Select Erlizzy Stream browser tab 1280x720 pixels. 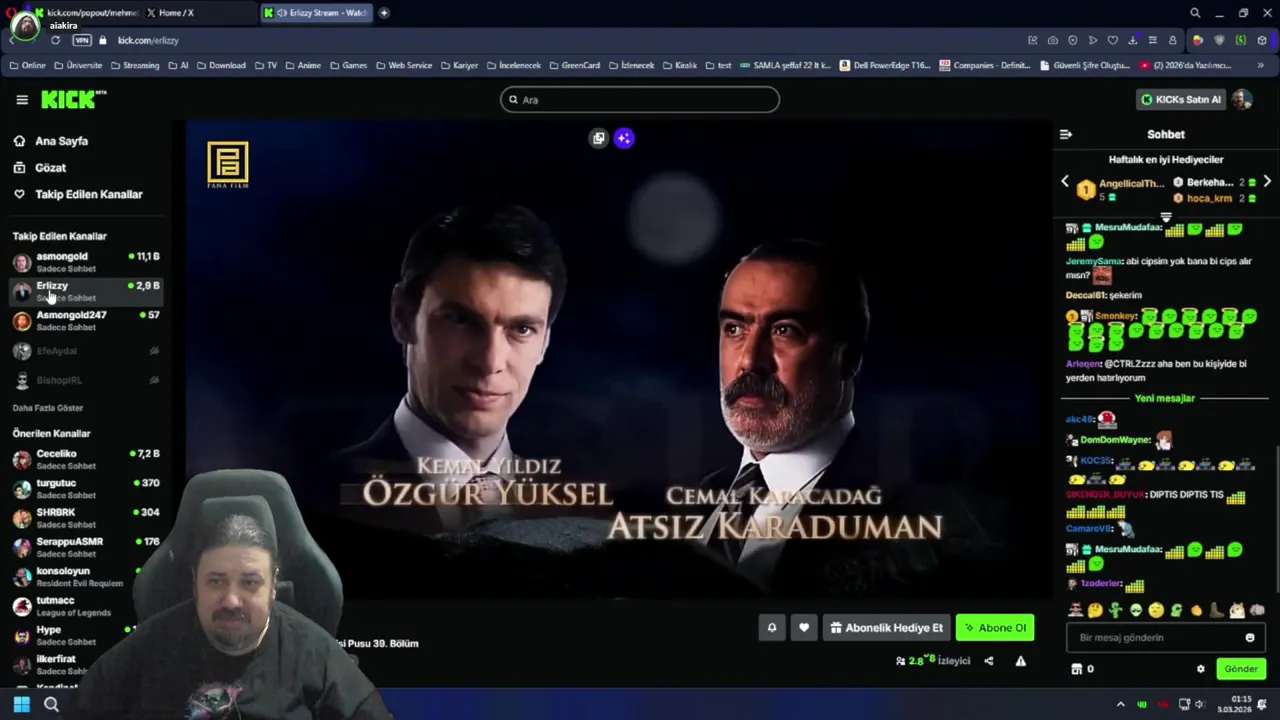click(317, 13)
